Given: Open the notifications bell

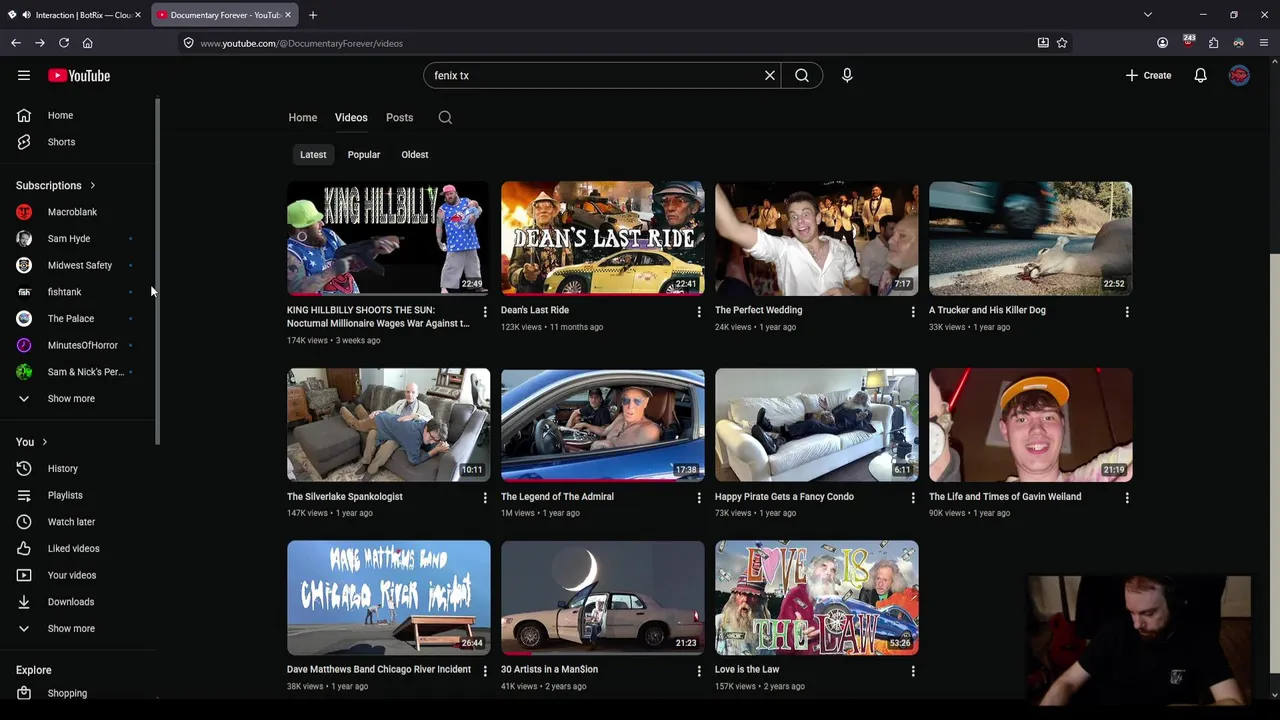Looking at the screenshot, I should tap(1200, 75).
